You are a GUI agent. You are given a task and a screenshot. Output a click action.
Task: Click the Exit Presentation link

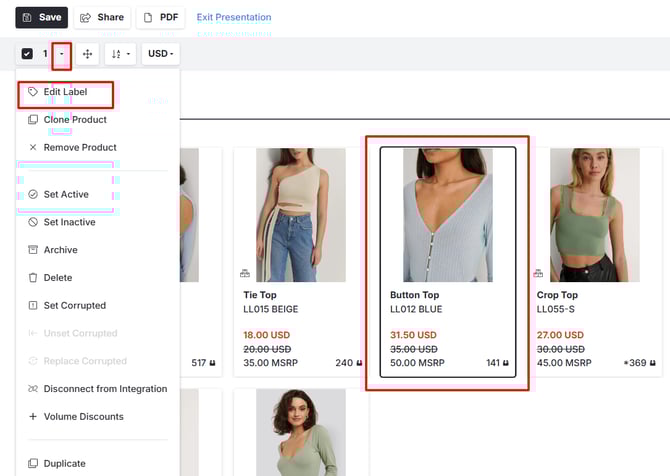(233, 17)
